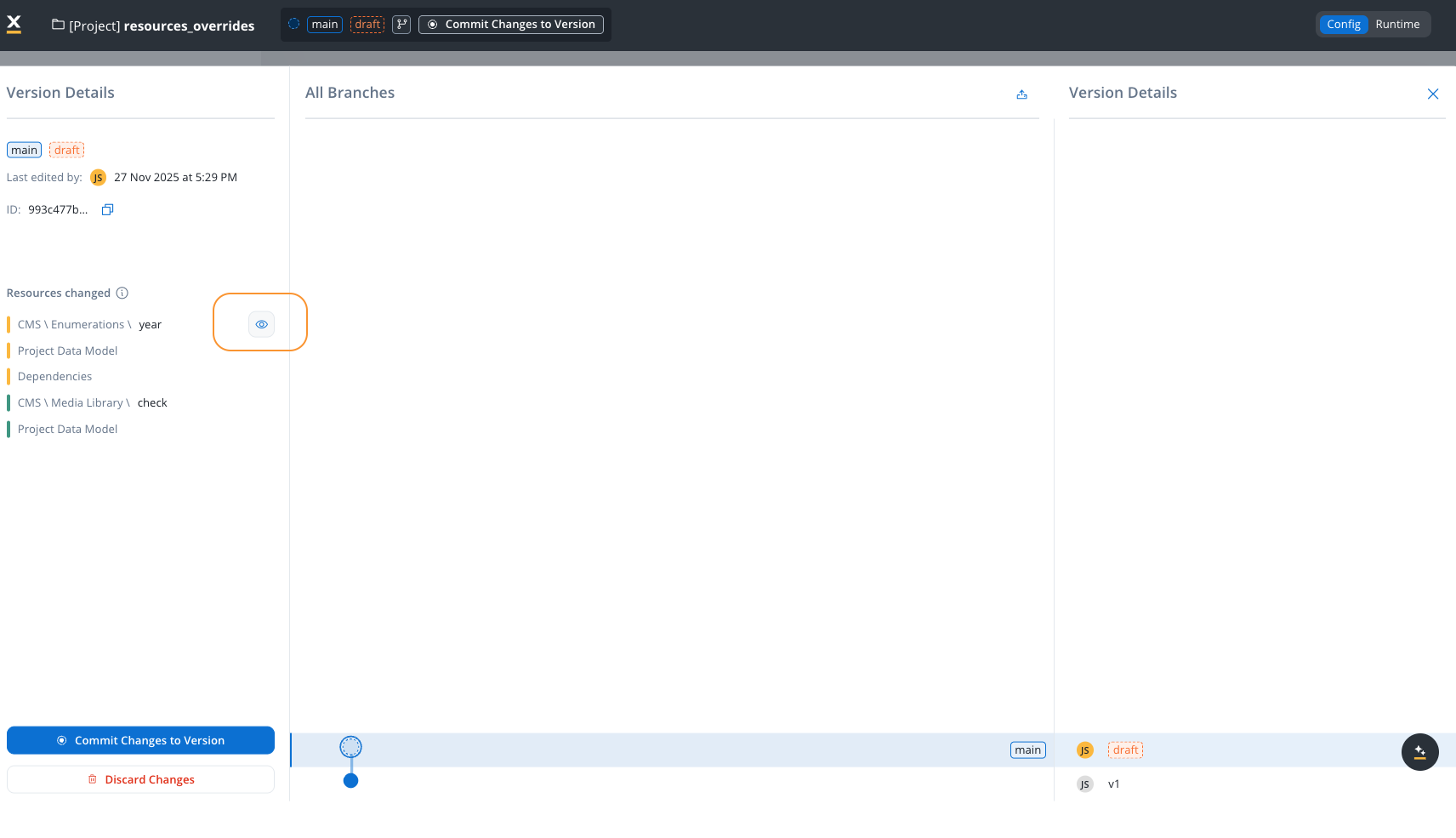Open the info tooltip beside Resources changed
The height and width of the screenshot is (838, 1456).
click(122, 293)
